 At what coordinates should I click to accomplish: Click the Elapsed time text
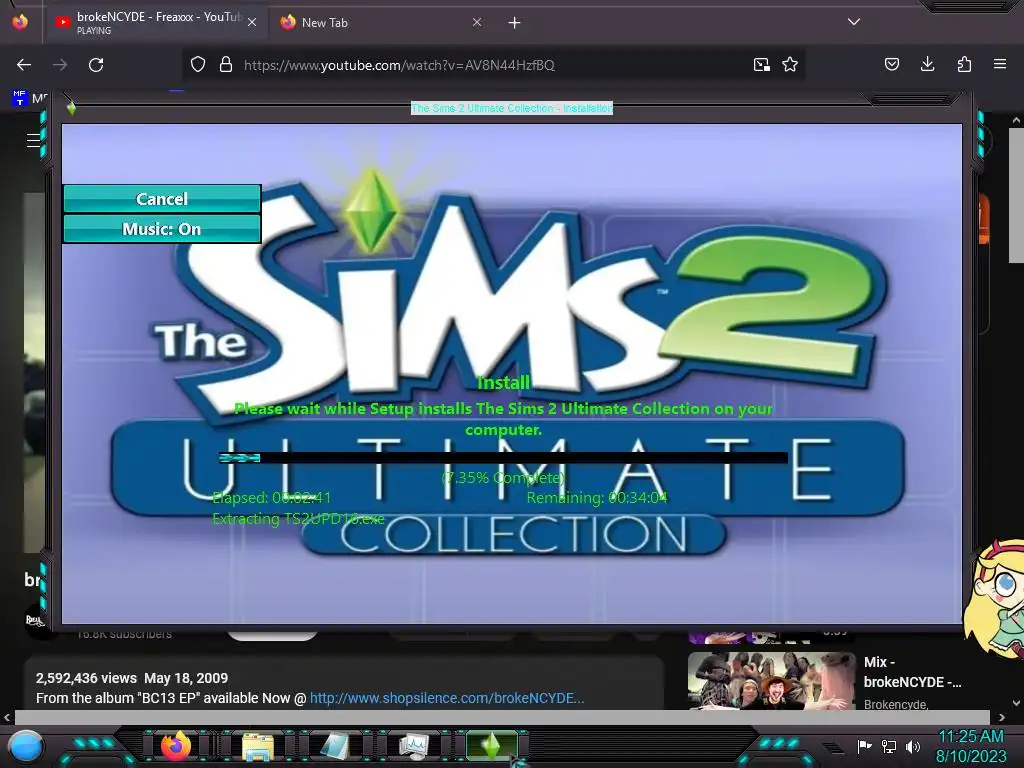272,498
